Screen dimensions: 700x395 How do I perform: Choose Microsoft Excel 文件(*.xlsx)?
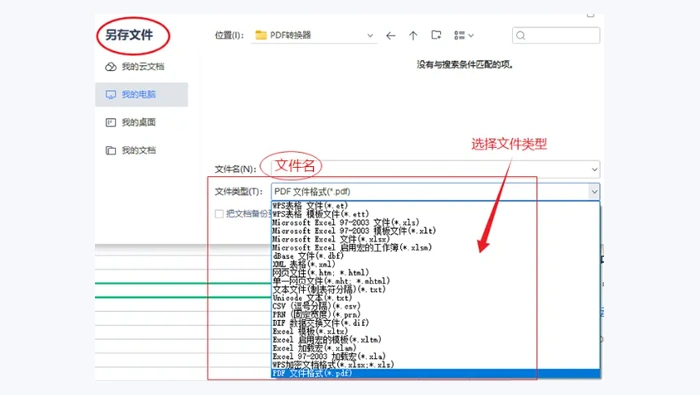click(435, 239)
